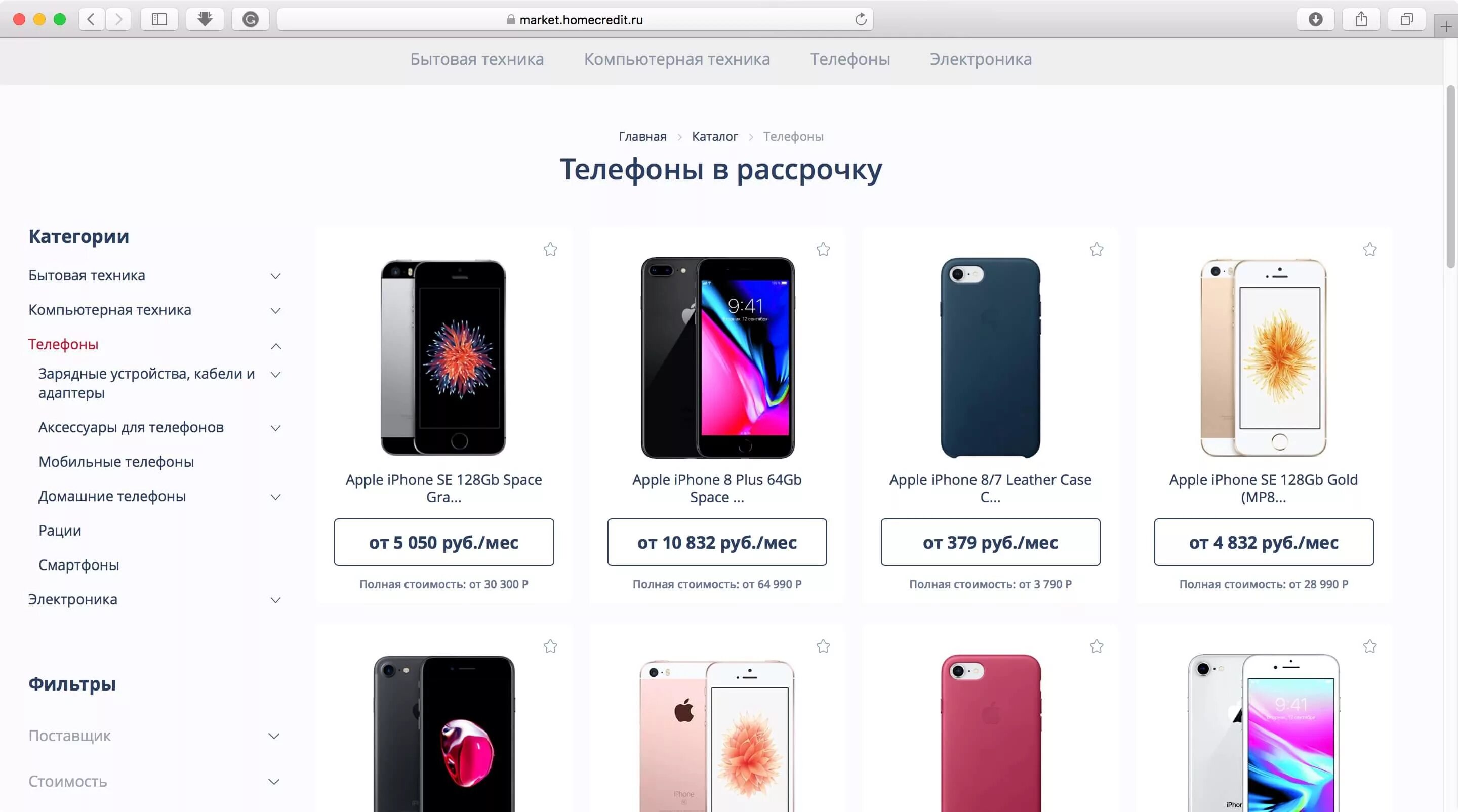Click the от 379 руб./мес button
This screenshot has height=812, width=1458.
(x=990, y=542)
